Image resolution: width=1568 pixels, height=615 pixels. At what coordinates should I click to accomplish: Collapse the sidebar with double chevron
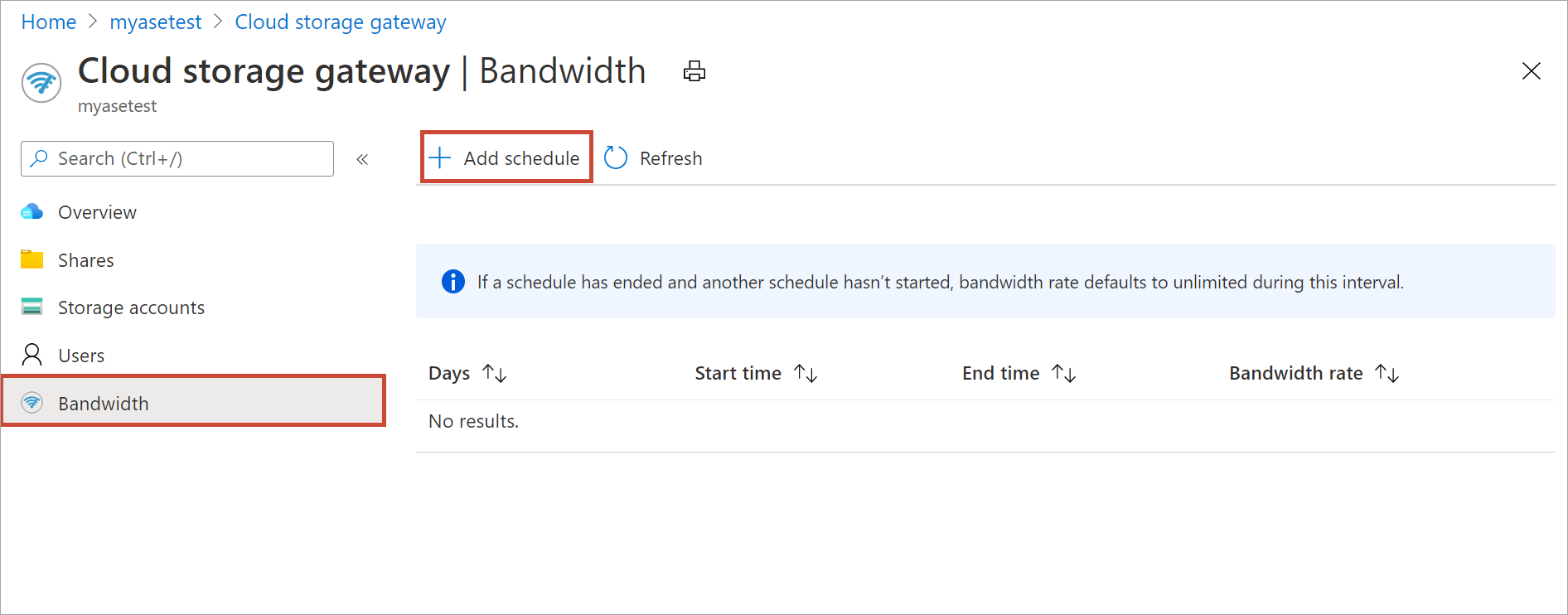[x=362, y=159]
